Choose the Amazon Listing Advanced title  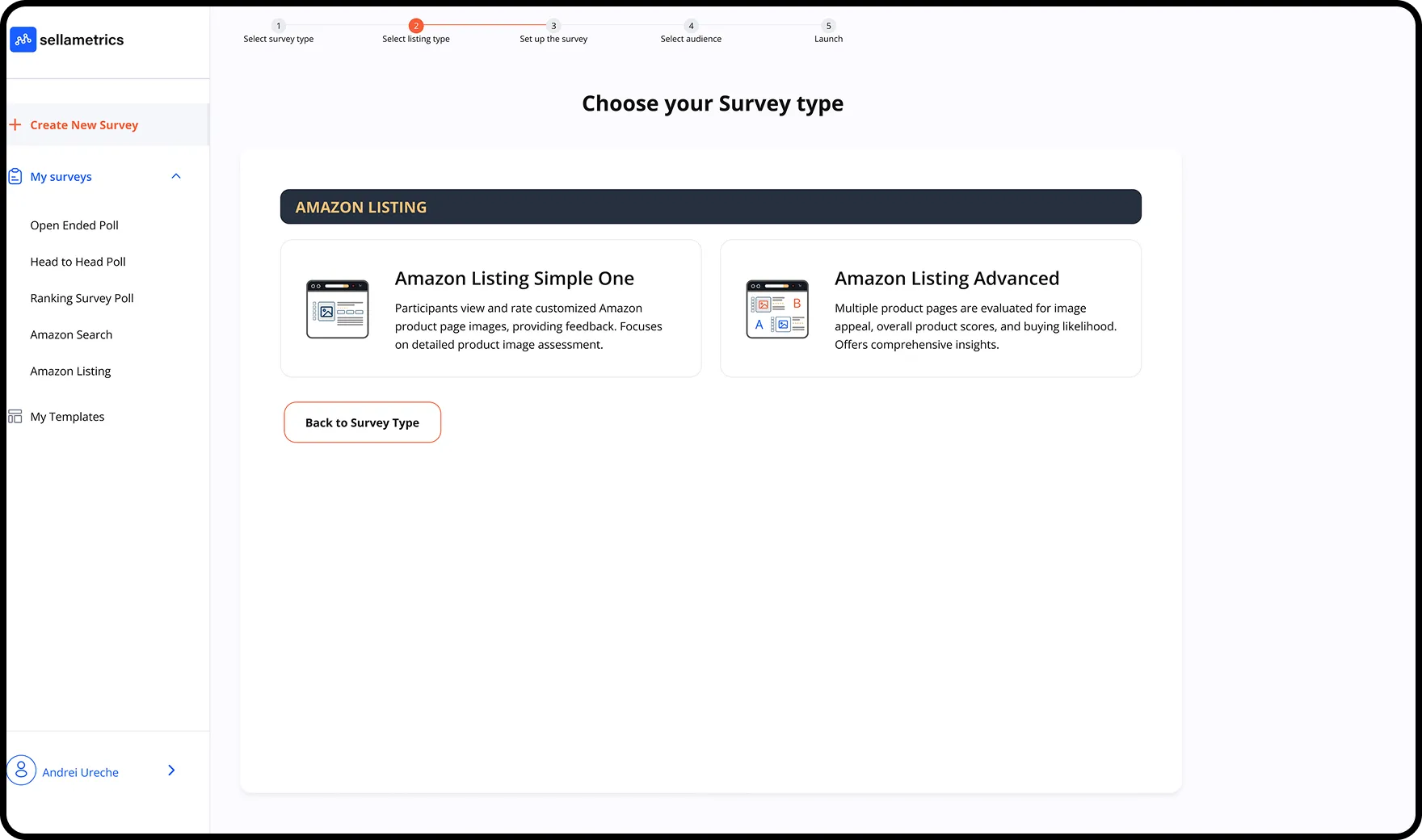click(947, 279)
